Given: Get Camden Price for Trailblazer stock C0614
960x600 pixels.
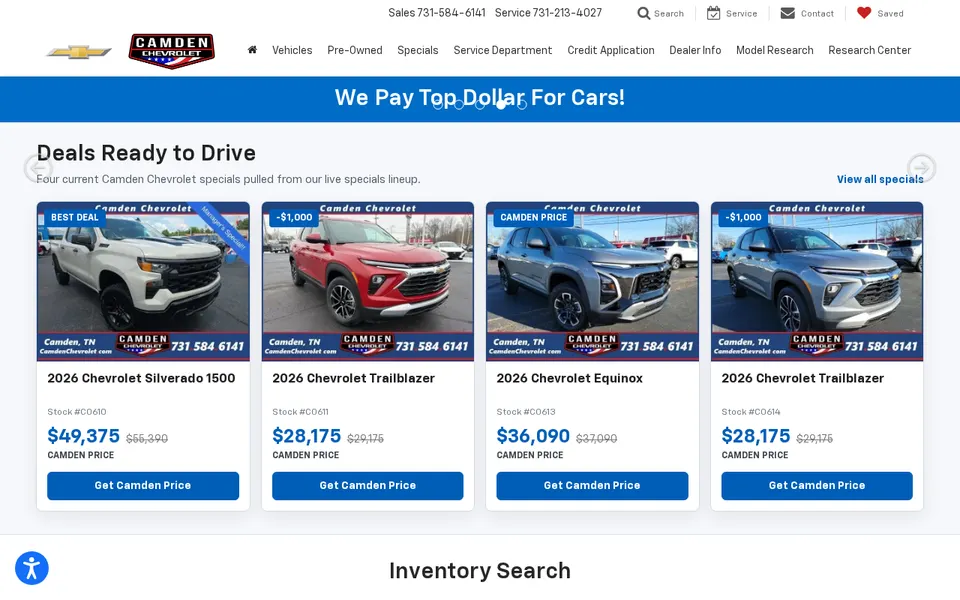Looking at the screenshot, I should (817, 486).
